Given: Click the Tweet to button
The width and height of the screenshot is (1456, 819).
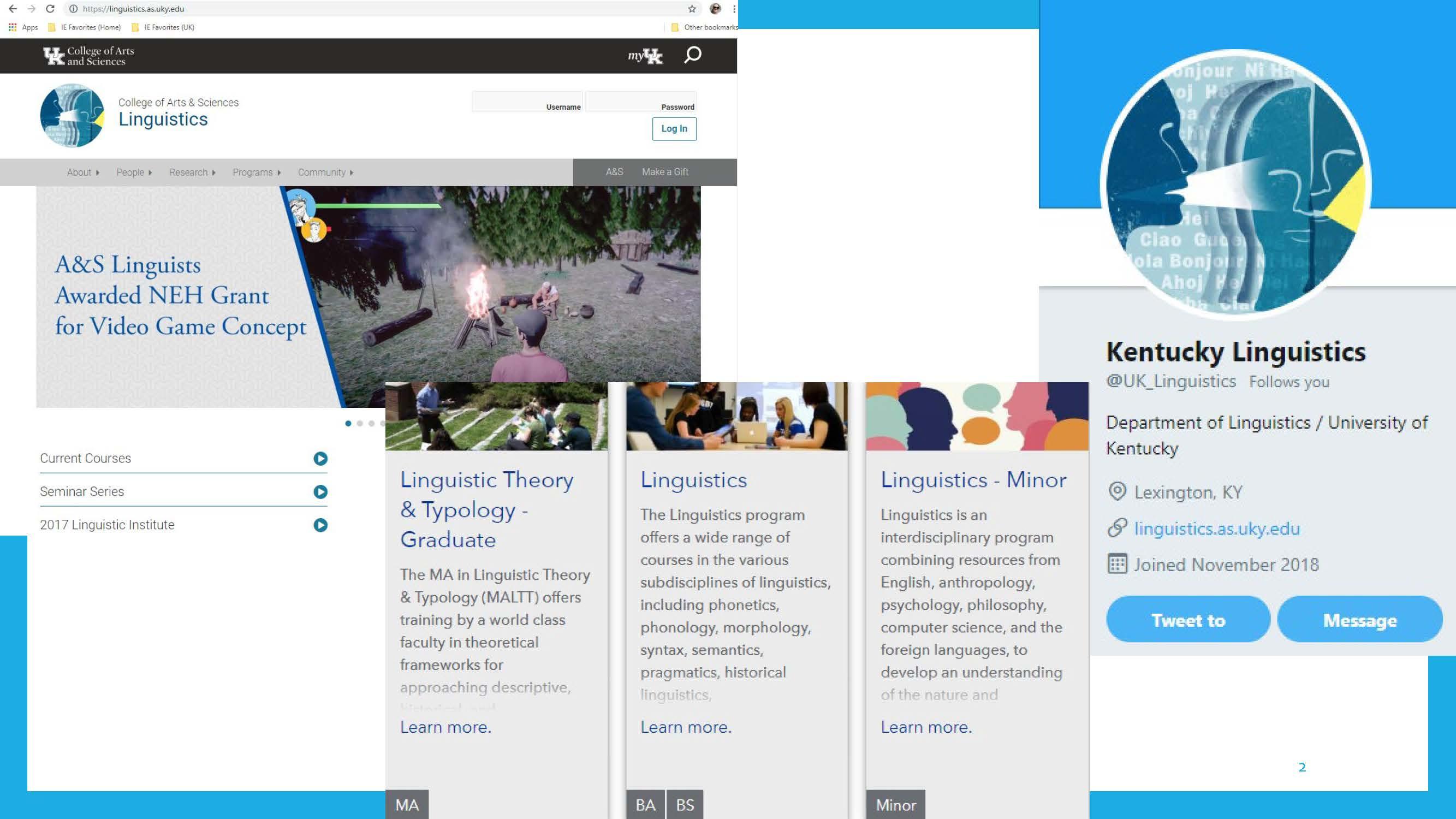Looking at the screenshot, I should 1188,620.
